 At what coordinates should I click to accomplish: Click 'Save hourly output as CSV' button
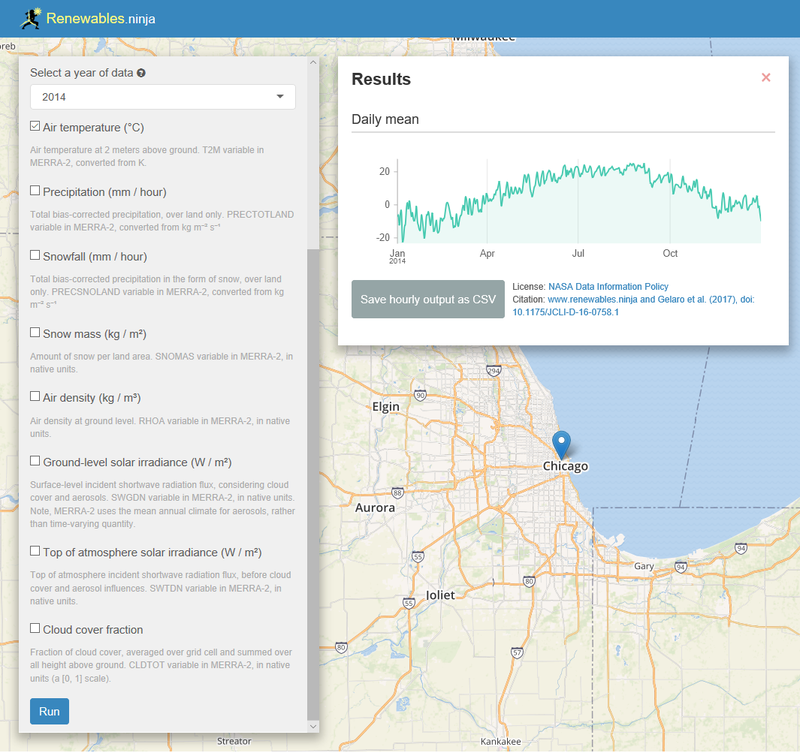point(428,299)
